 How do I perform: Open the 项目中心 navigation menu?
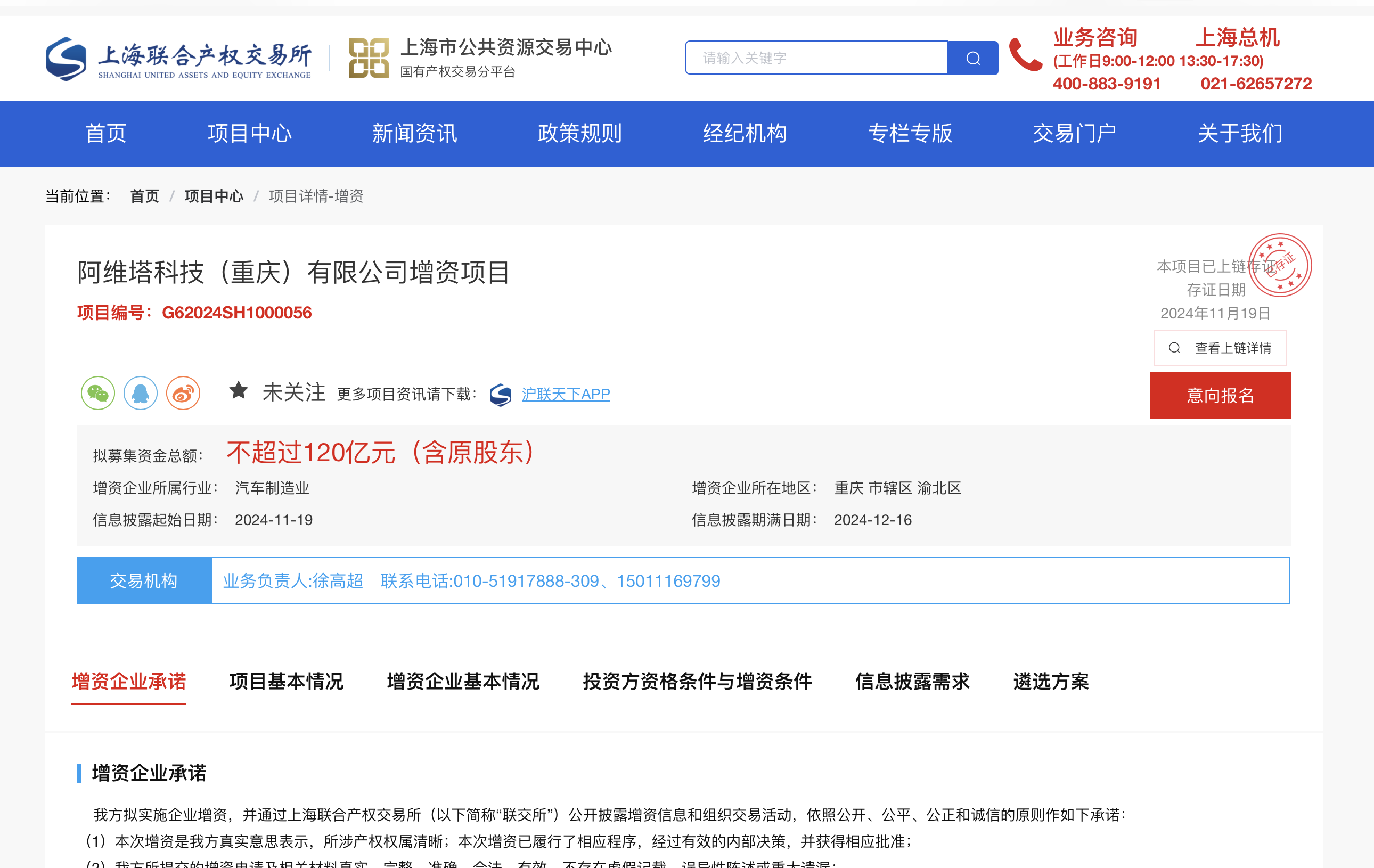coord(249,134)
